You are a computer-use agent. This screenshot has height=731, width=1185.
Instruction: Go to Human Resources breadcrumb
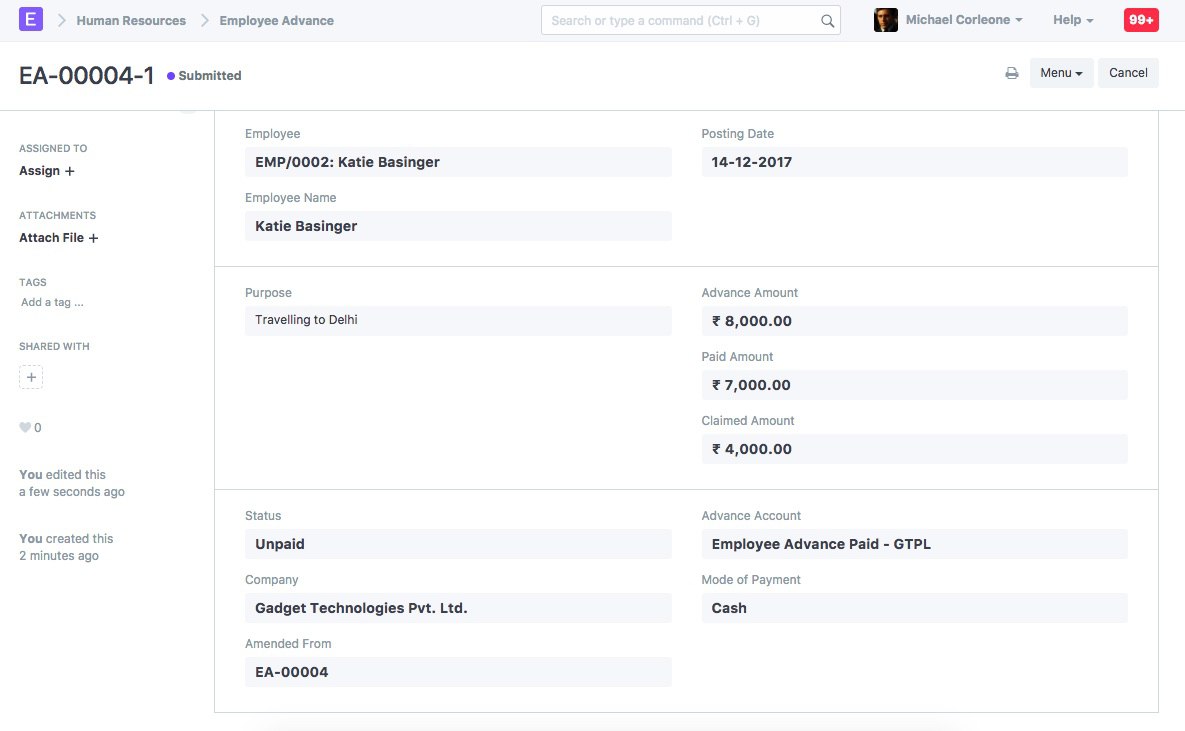click(131, 21)
